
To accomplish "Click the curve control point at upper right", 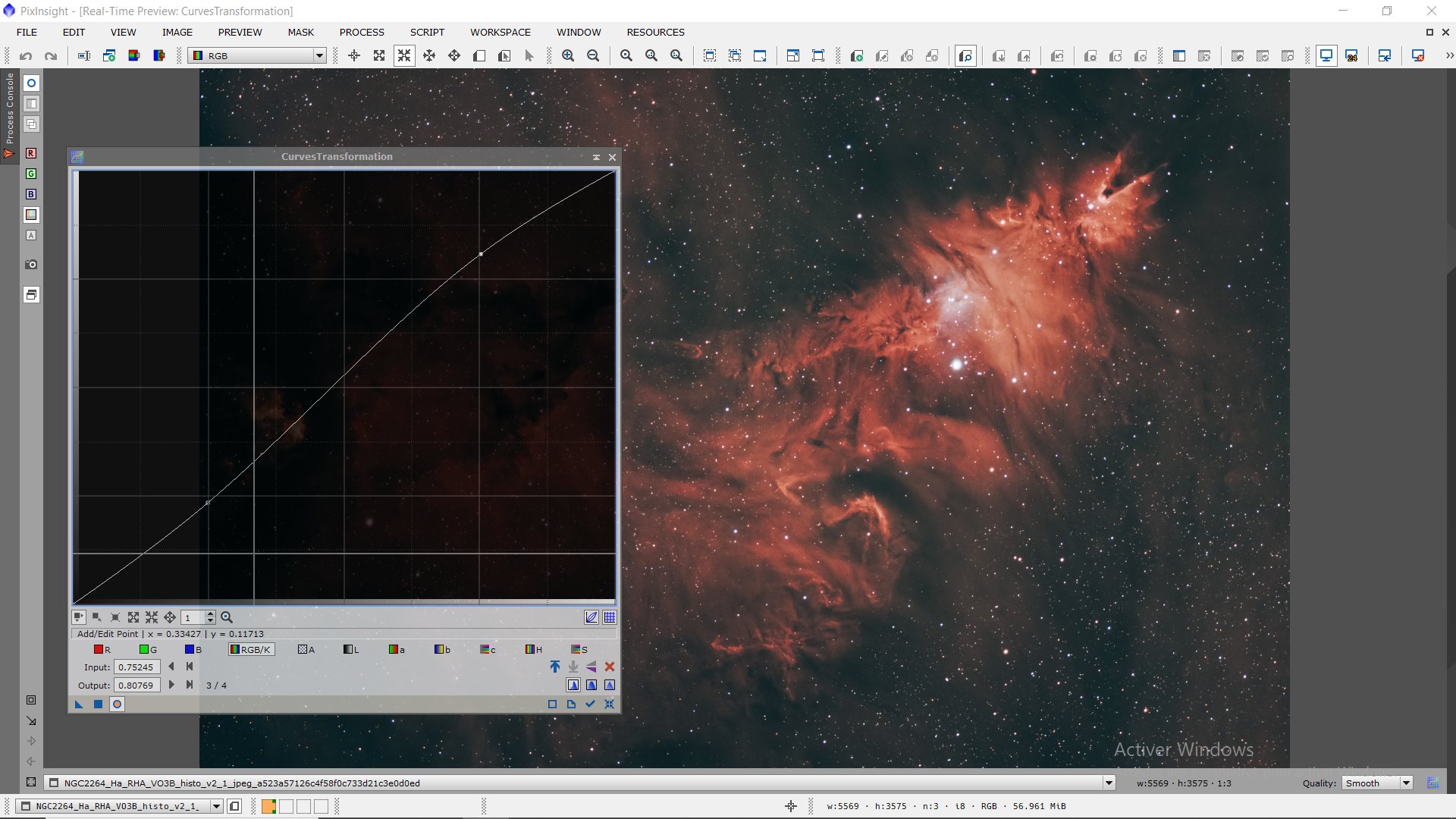I will pyautogui.click(x=481, y=254).
